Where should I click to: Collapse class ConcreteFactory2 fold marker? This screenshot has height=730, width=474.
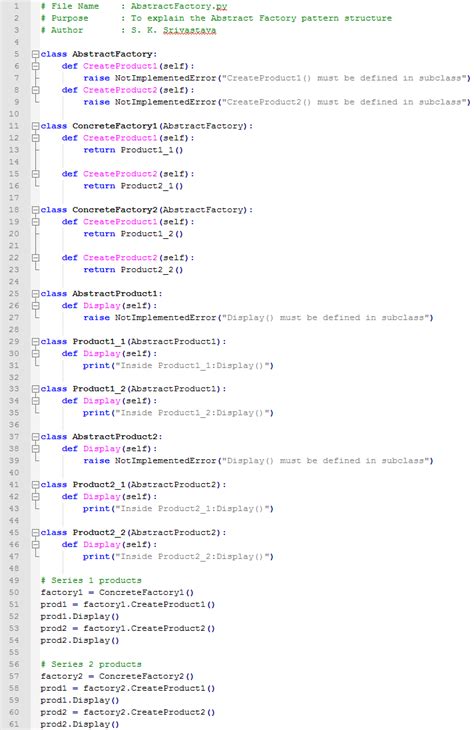[x=35, y=210]
